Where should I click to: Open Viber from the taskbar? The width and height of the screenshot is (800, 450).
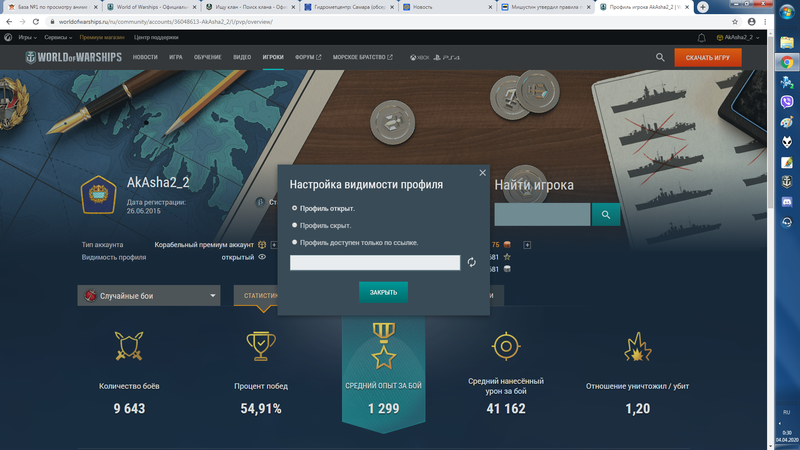[x=787, y=102]
